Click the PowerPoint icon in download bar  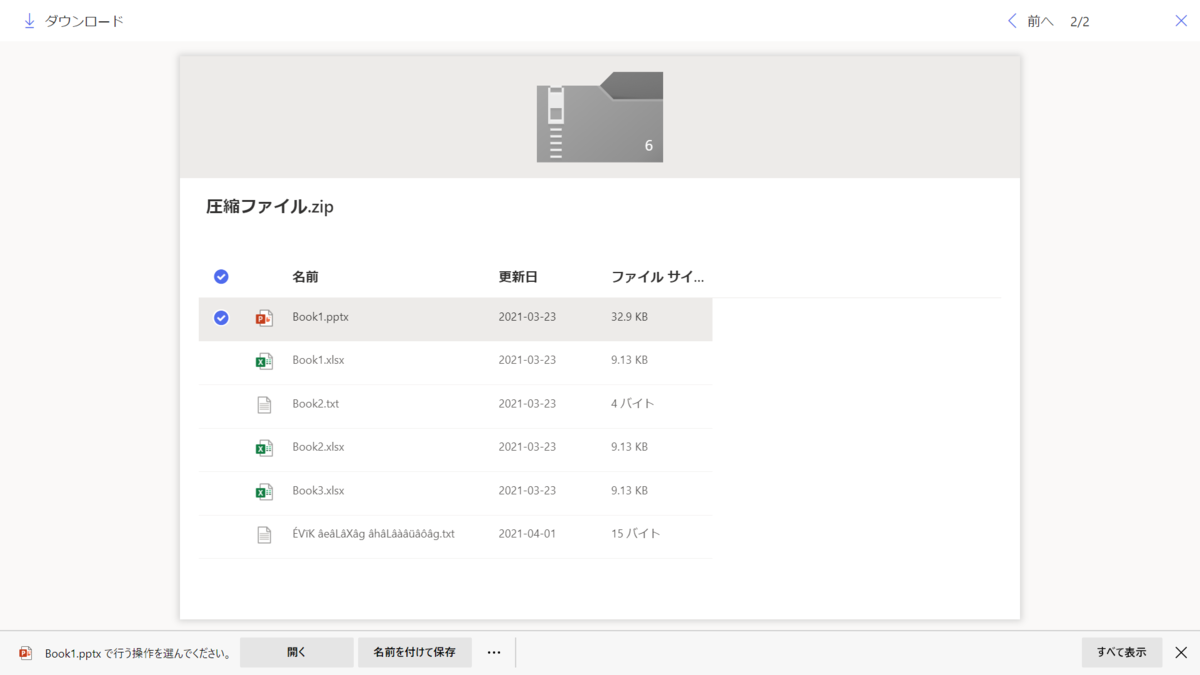click(26, 653)
